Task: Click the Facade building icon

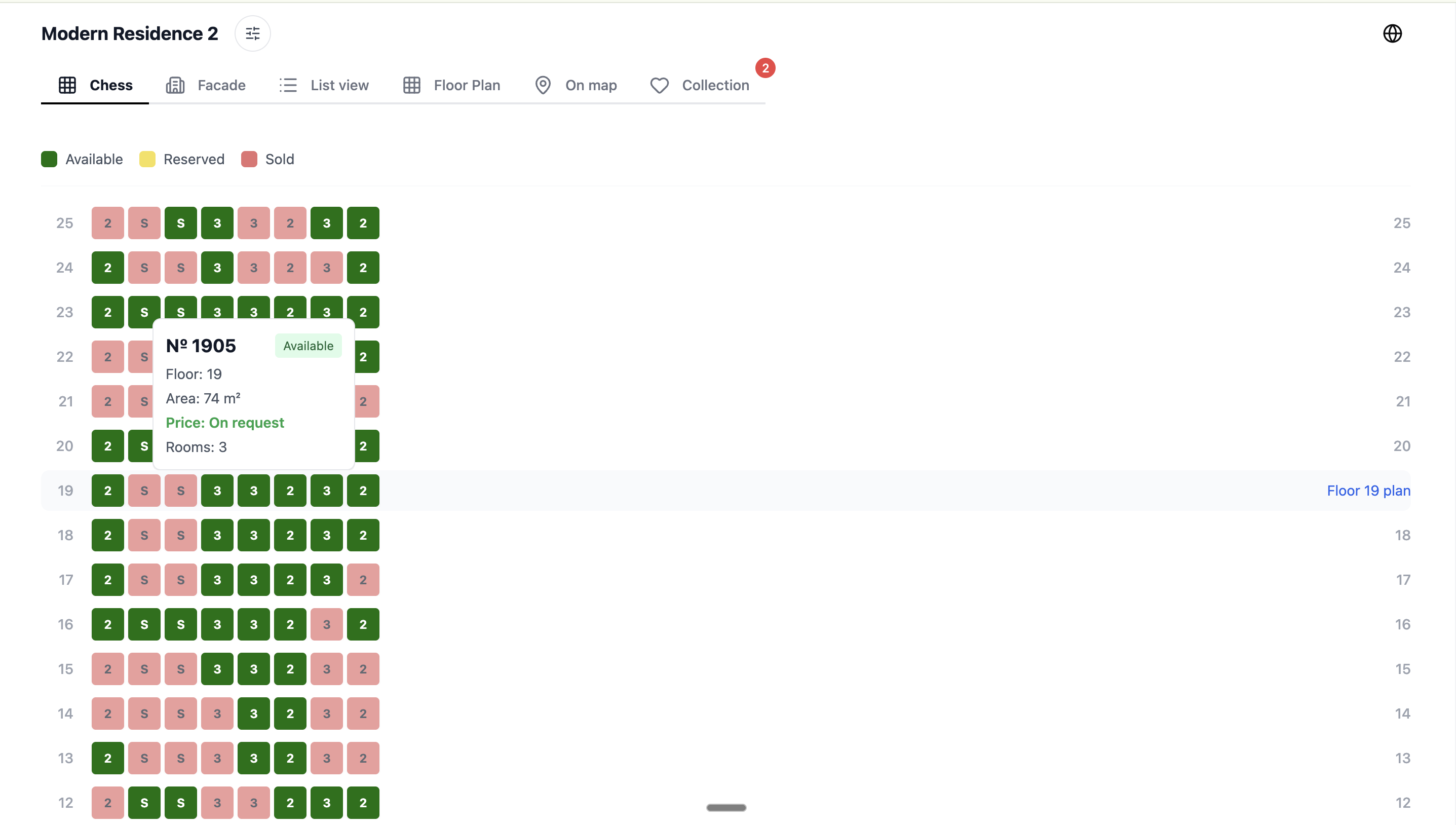Action: pos(175,85)
